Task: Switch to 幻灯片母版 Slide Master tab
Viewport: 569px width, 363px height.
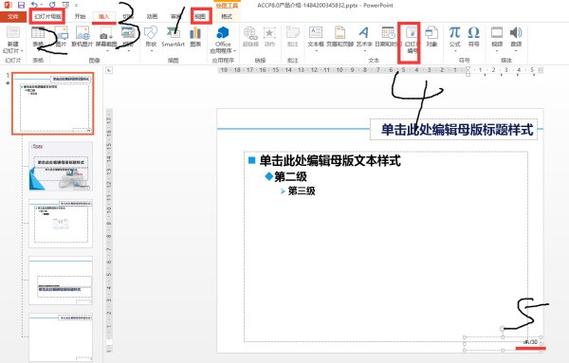Action: click(48, 17)
